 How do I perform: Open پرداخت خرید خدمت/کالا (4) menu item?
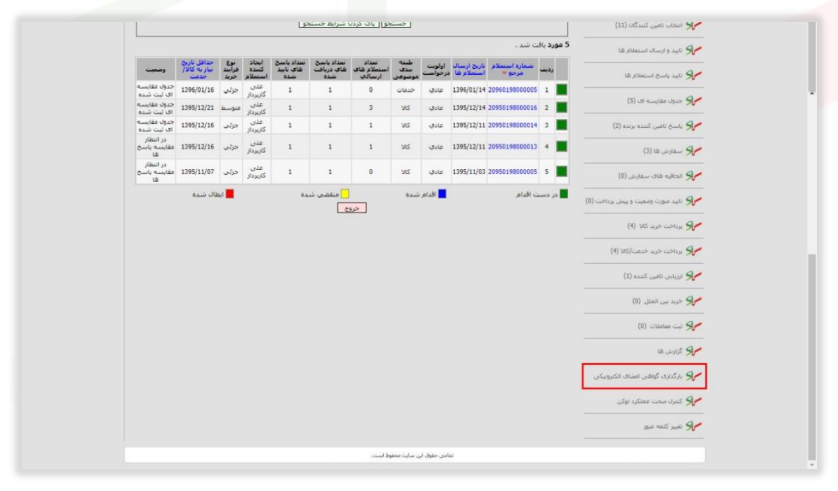click(x=646, y=251)
